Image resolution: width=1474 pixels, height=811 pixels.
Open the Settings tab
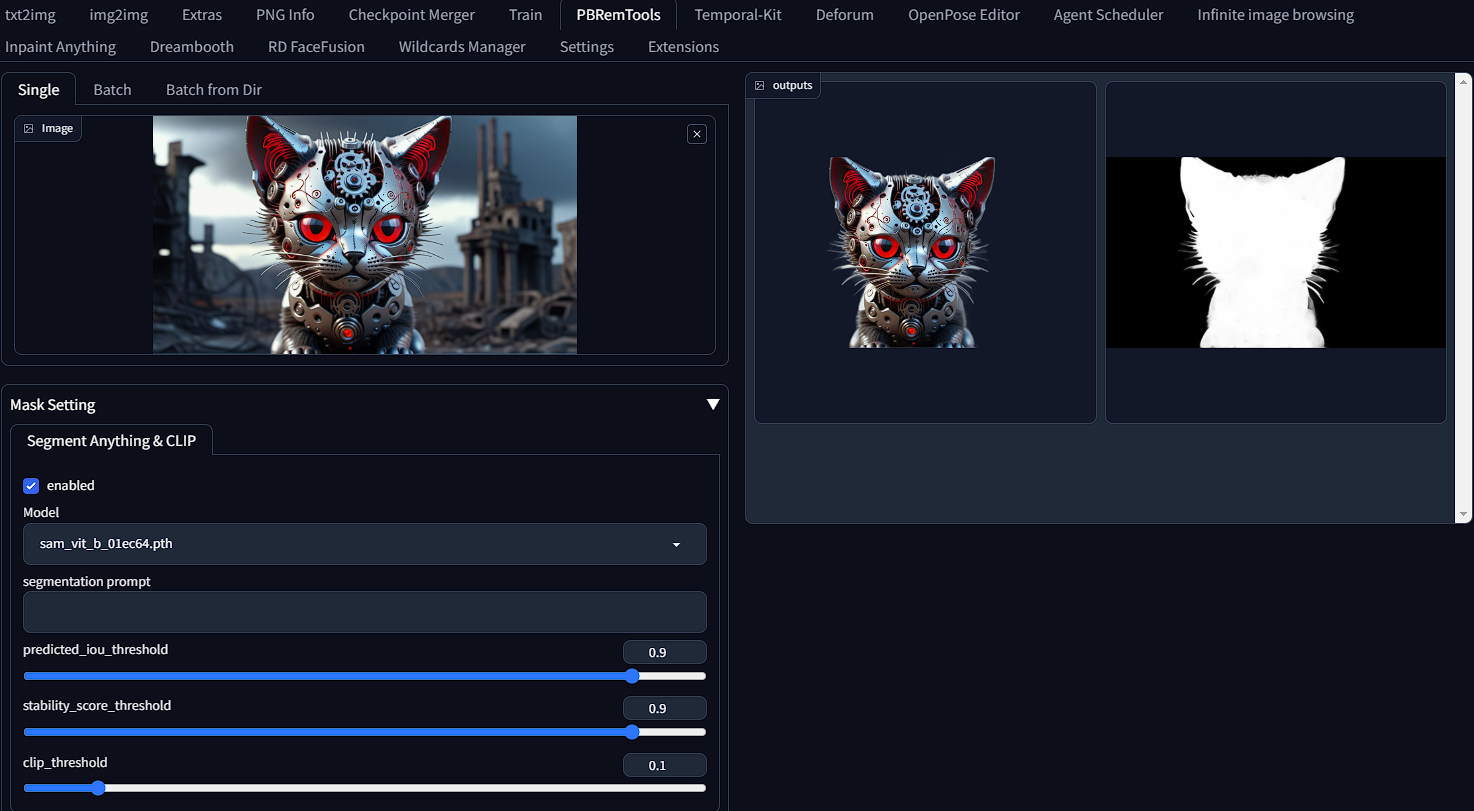pos(586,46)
